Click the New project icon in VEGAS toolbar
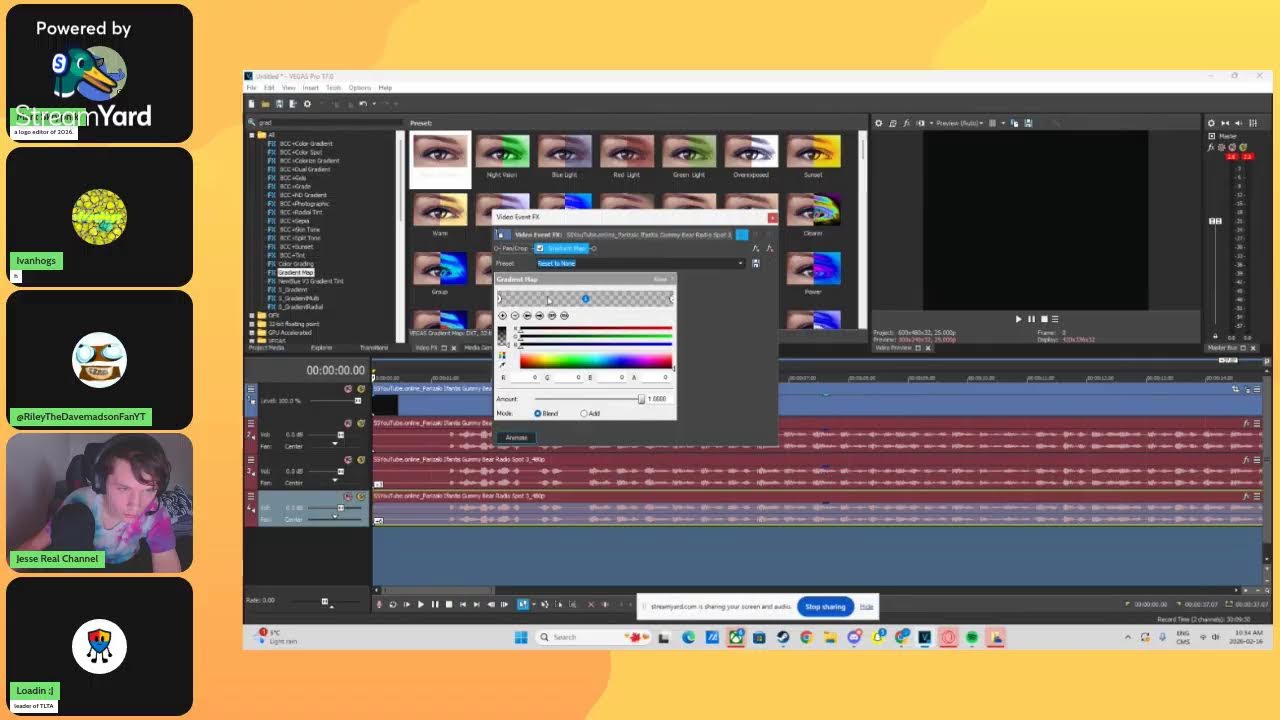The image size is (1280, 720). click(252, 104)
